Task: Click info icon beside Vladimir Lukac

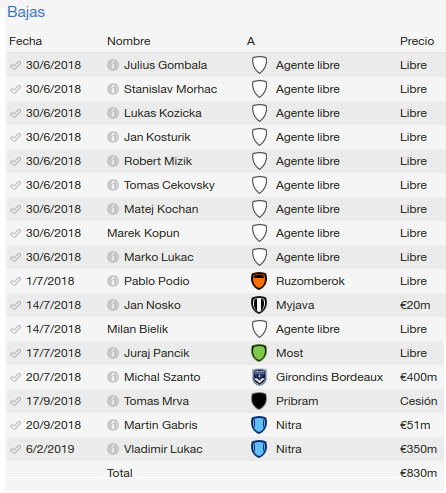Action: coord(113,449)
